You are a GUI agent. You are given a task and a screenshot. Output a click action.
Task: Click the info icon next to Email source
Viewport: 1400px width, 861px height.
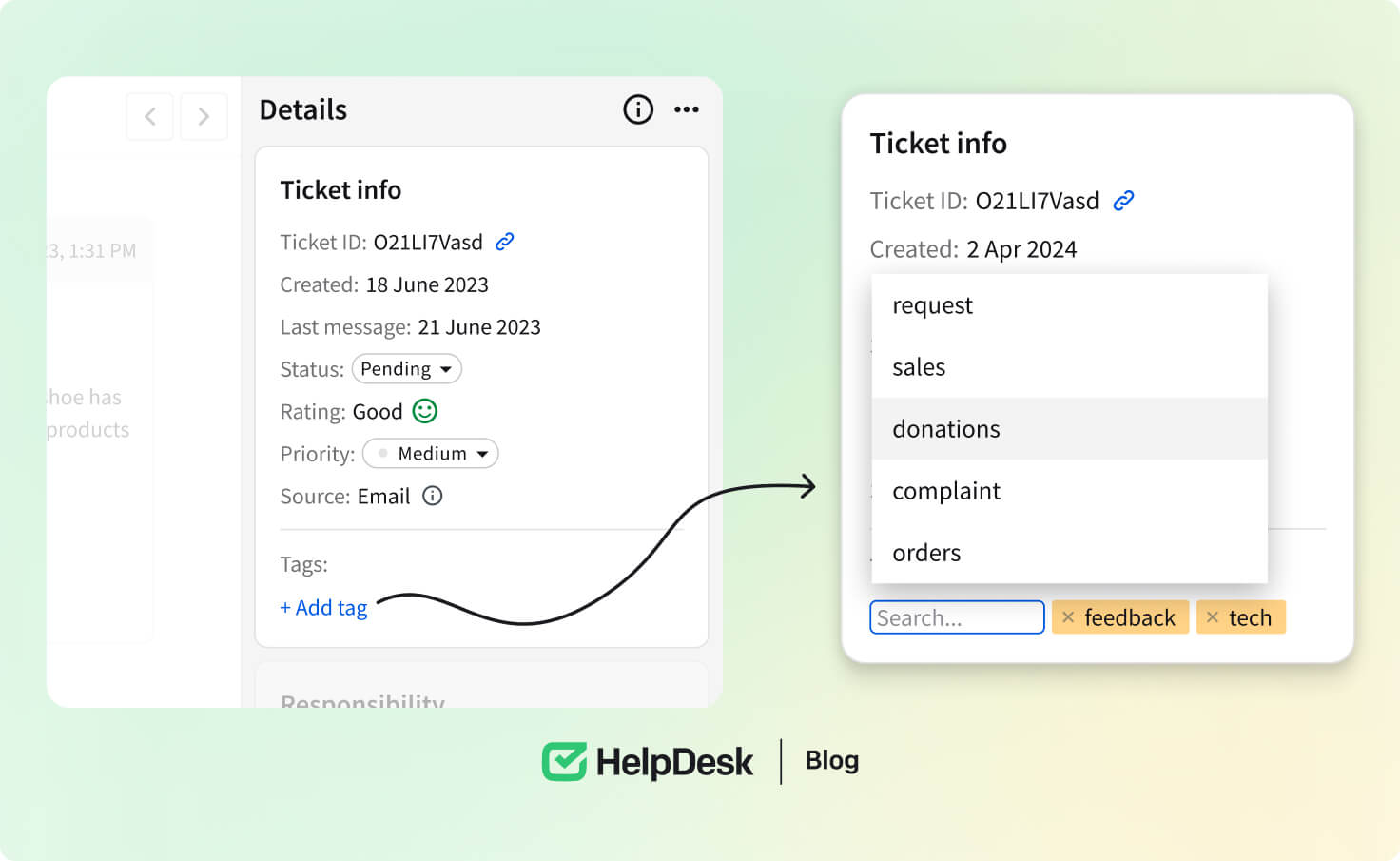point(432,496)
